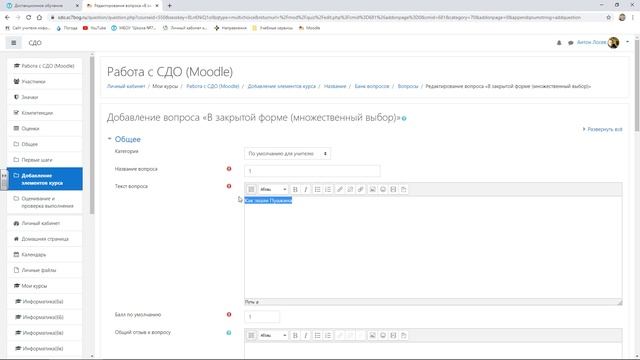Open Участники in the sidebar
Image resolution: width=640 pixels, height=360 pixels.
coord(45,82)
